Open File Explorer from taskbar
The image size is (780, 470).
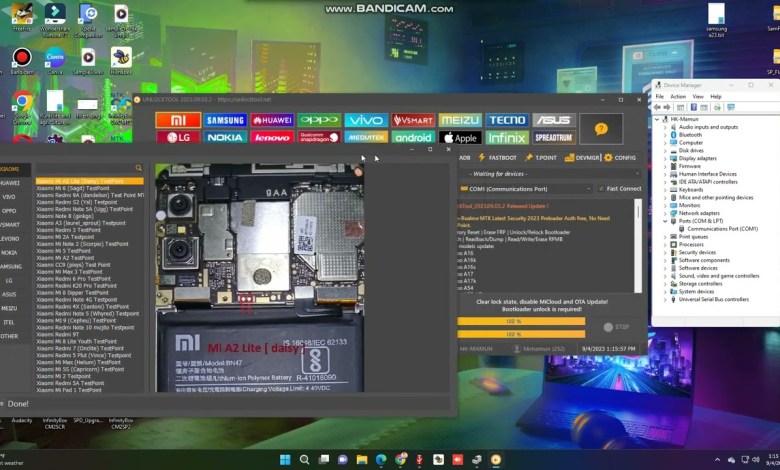[362, 460]
